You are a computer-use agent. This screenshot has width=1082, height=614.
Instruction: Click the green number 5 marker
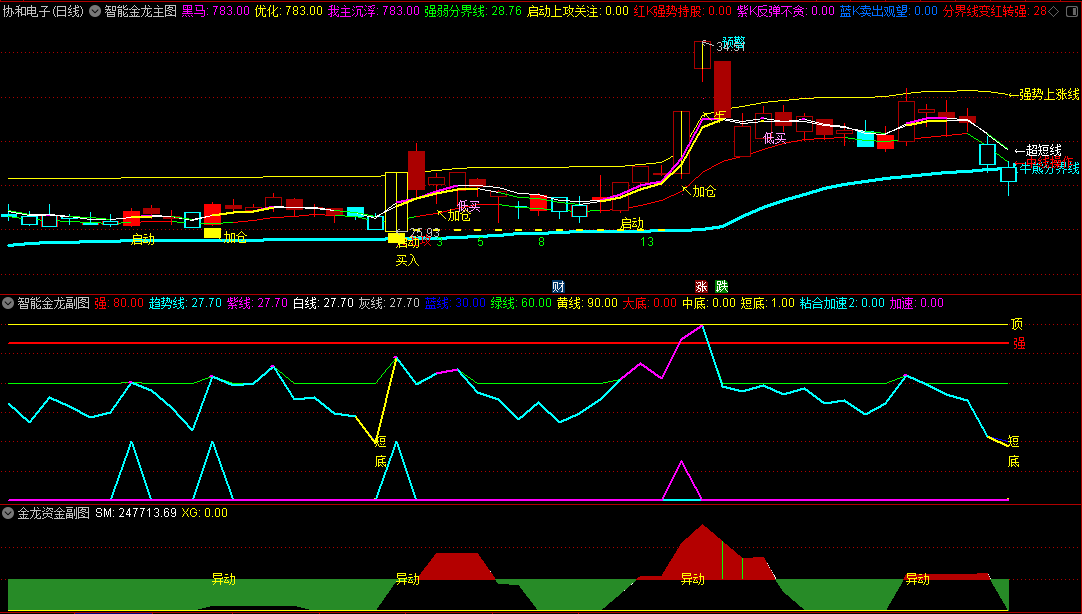tap(480, 242)
